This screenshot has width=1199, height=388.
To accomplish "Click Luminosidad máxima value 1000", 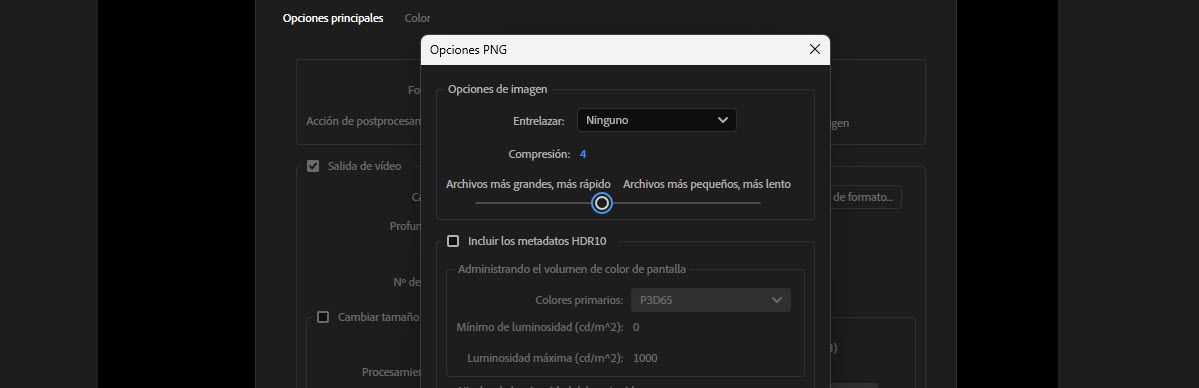I will click(645, 358).
